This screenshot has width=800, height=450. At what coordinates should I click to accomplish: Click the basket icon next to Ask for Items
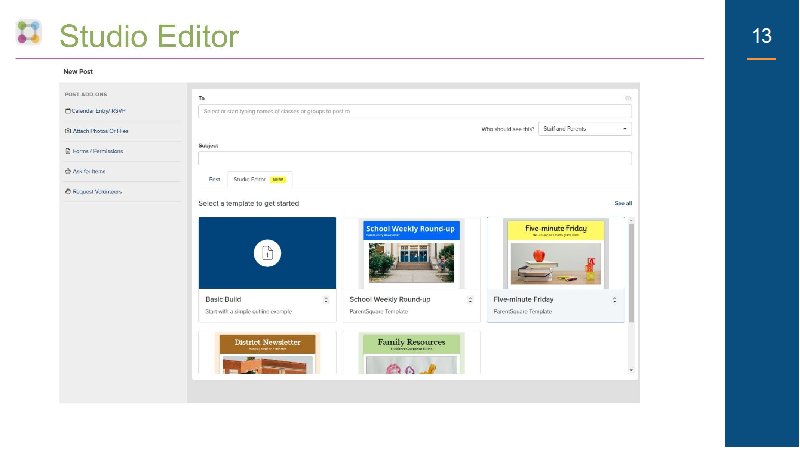coord(67,171)
